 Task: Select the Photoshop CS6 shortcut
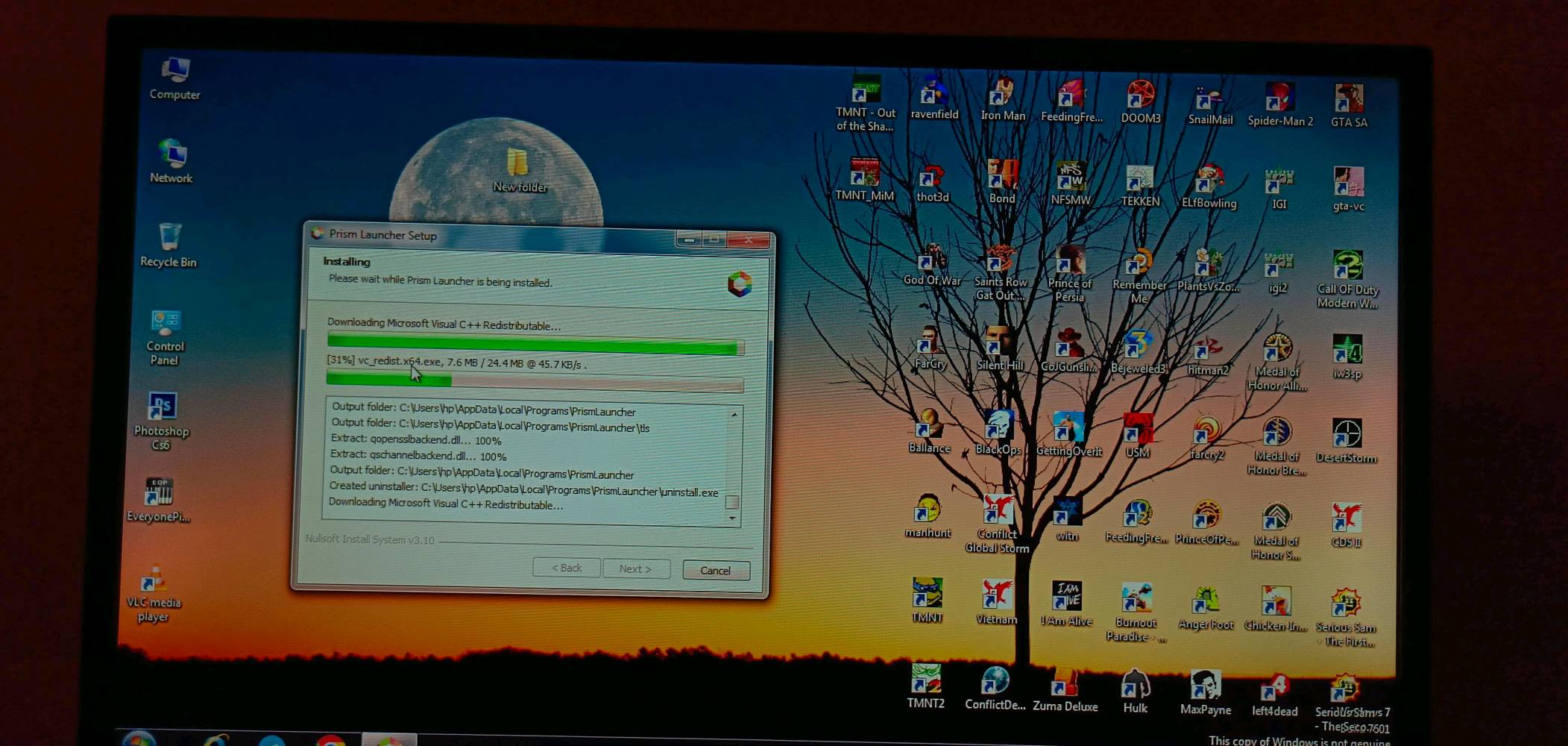tap(161, 421)
